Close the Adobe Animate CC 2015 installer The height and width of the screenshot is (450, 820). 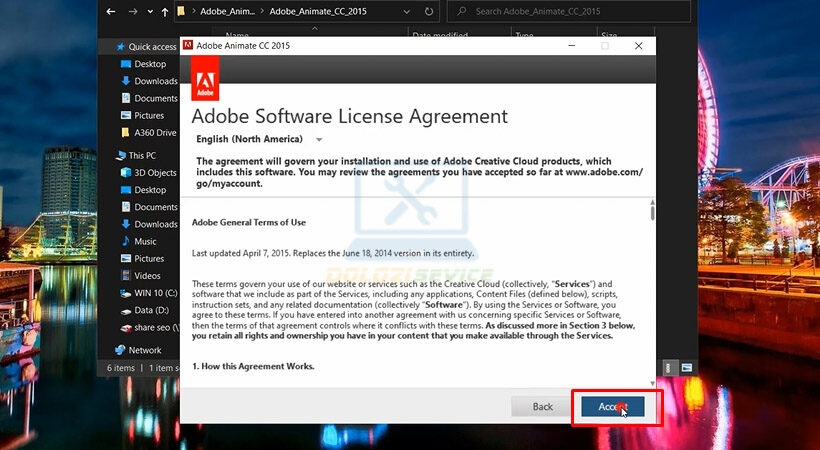[639, 46]
